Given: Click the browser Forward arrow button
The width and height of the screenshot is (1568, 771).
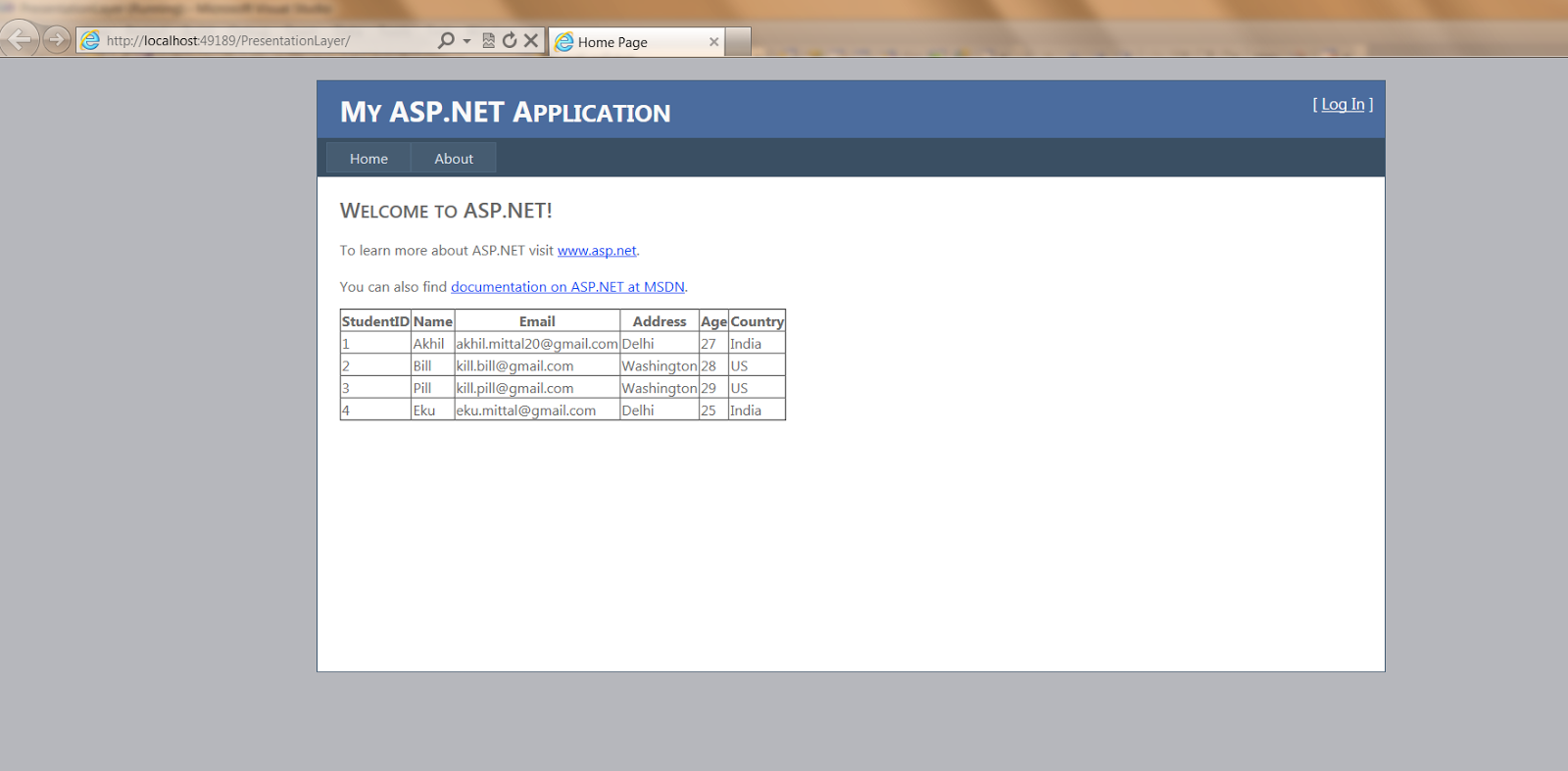Looking at the screenshot, I should (57, 40).
